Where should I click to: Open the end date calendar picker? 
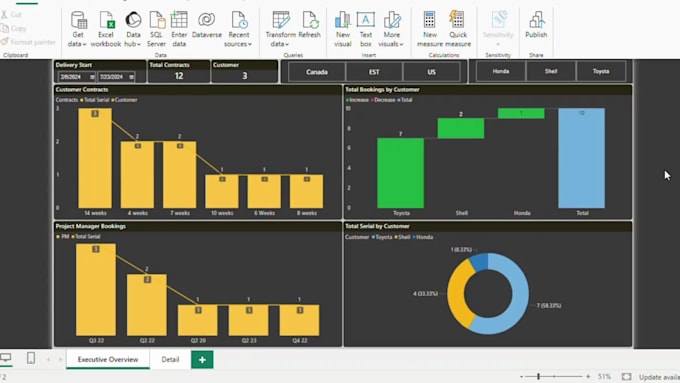[x=131, y=77]
